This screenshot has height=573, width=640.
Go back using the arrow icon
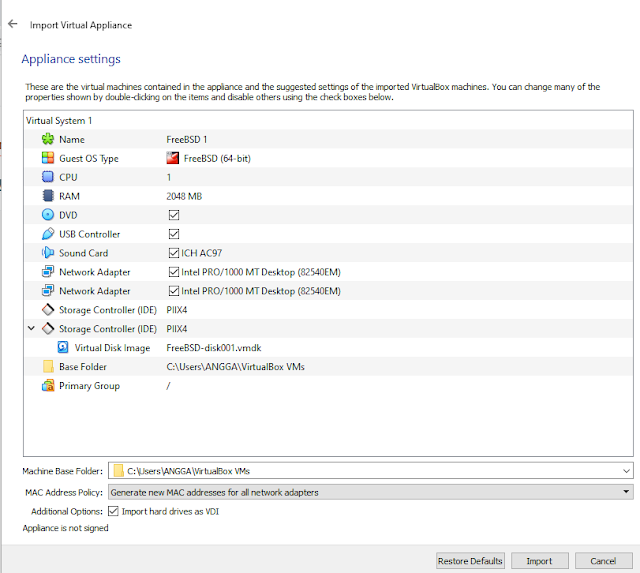tap(13, 24)
